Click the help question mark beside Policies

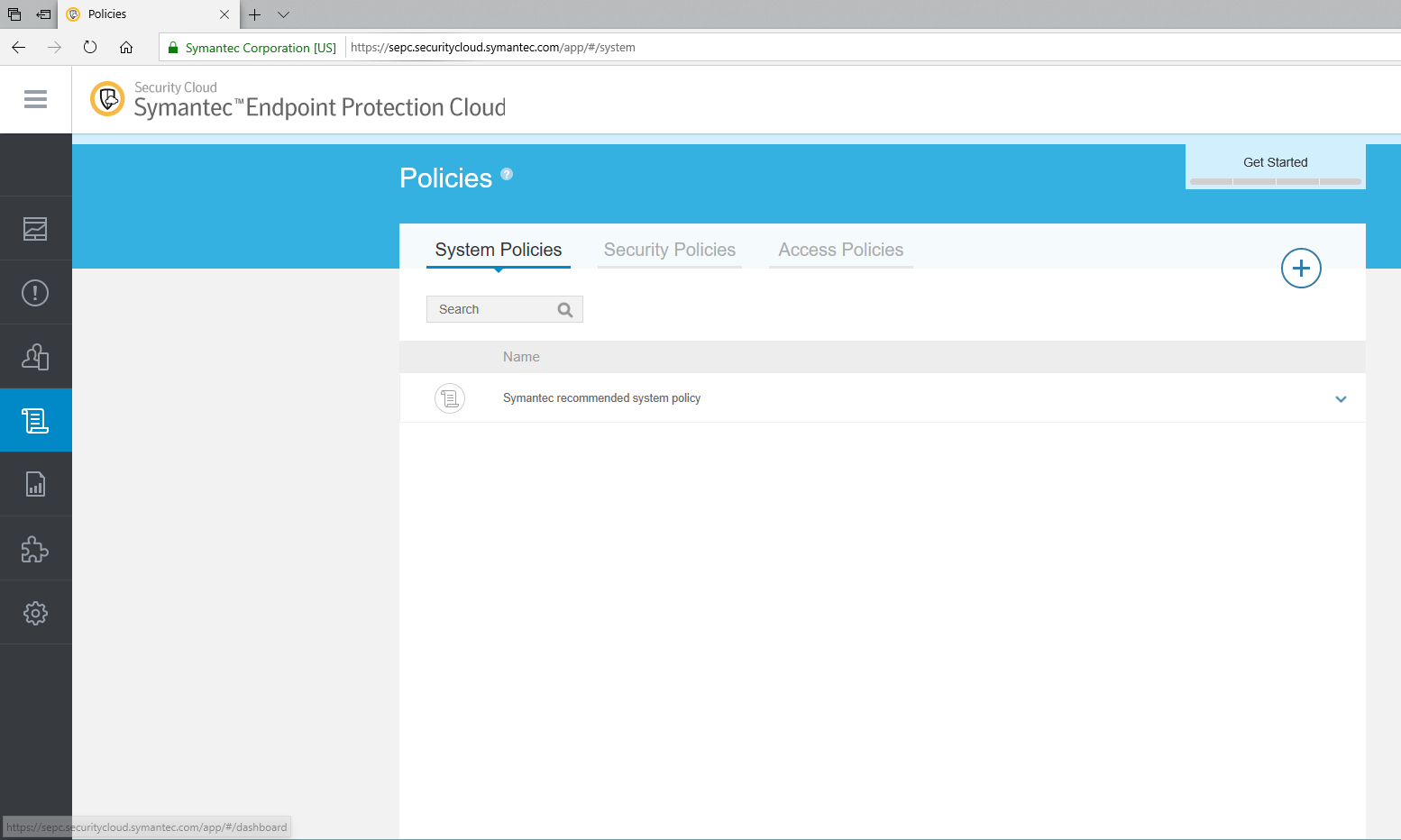[507, 174]
